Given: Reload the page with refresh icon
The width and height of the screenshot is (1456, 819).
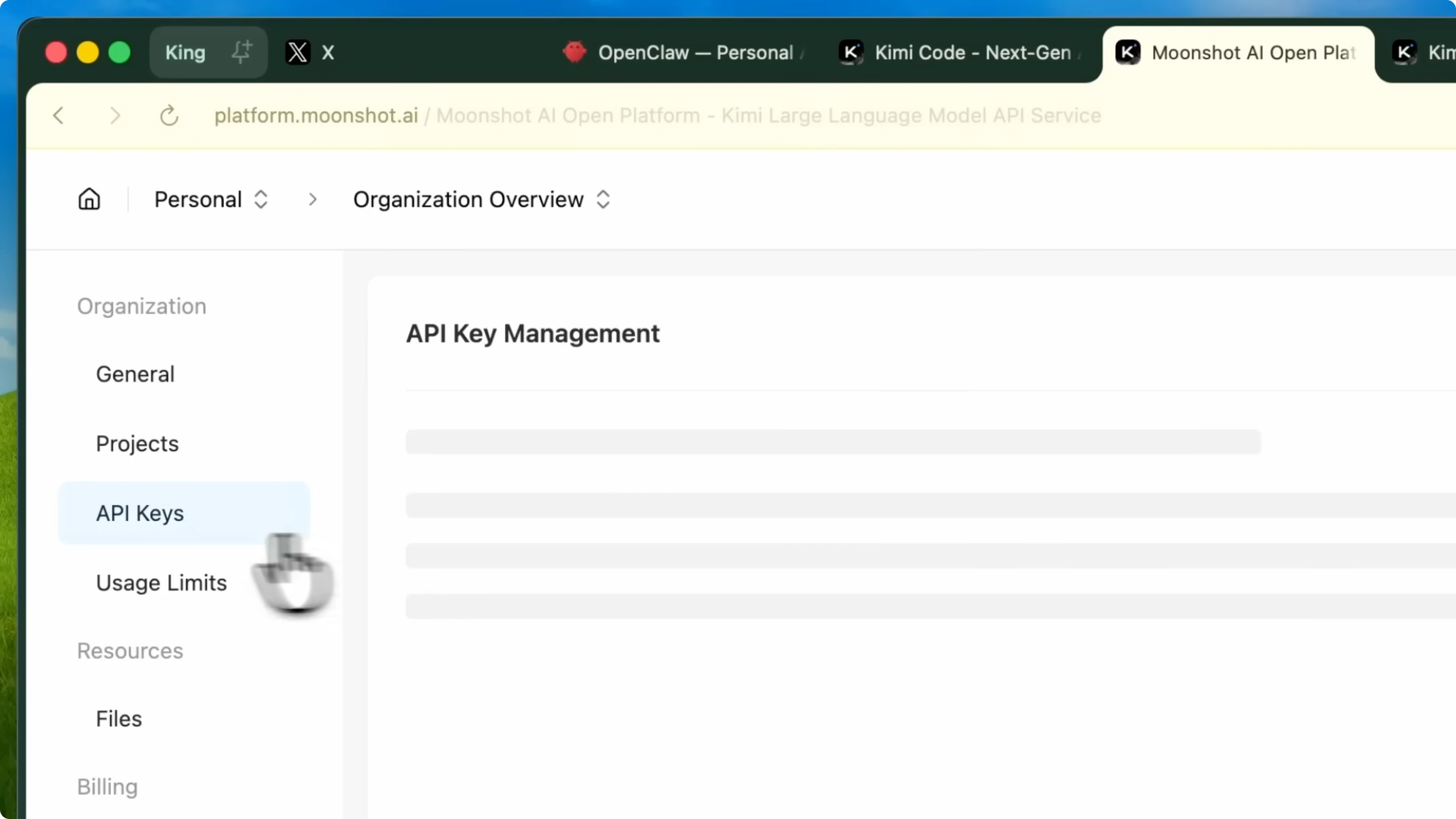Looking at the screenshot, I should coord(169,116).
